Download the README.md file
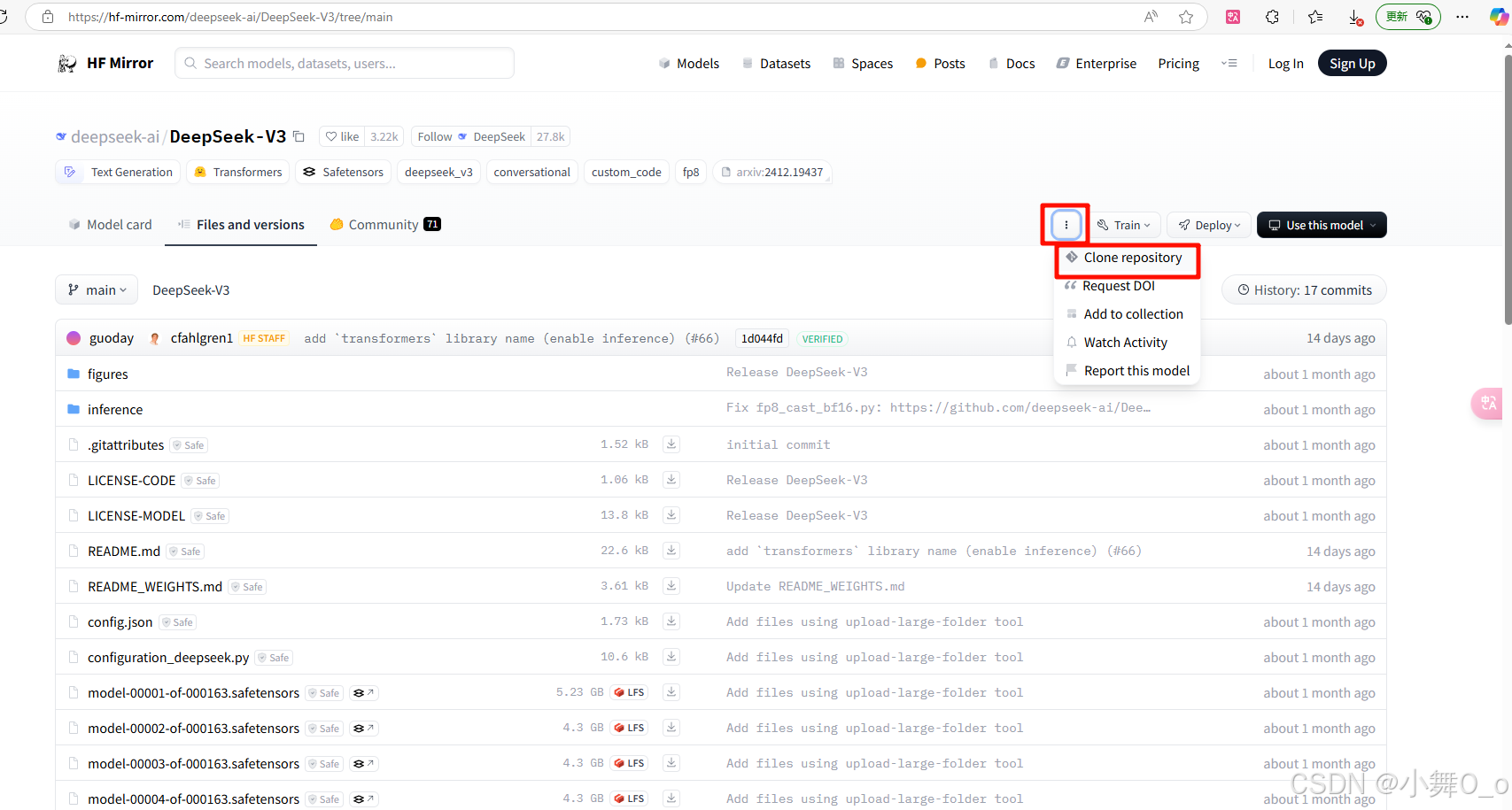 pyautogui.click(x=671, y=550)
